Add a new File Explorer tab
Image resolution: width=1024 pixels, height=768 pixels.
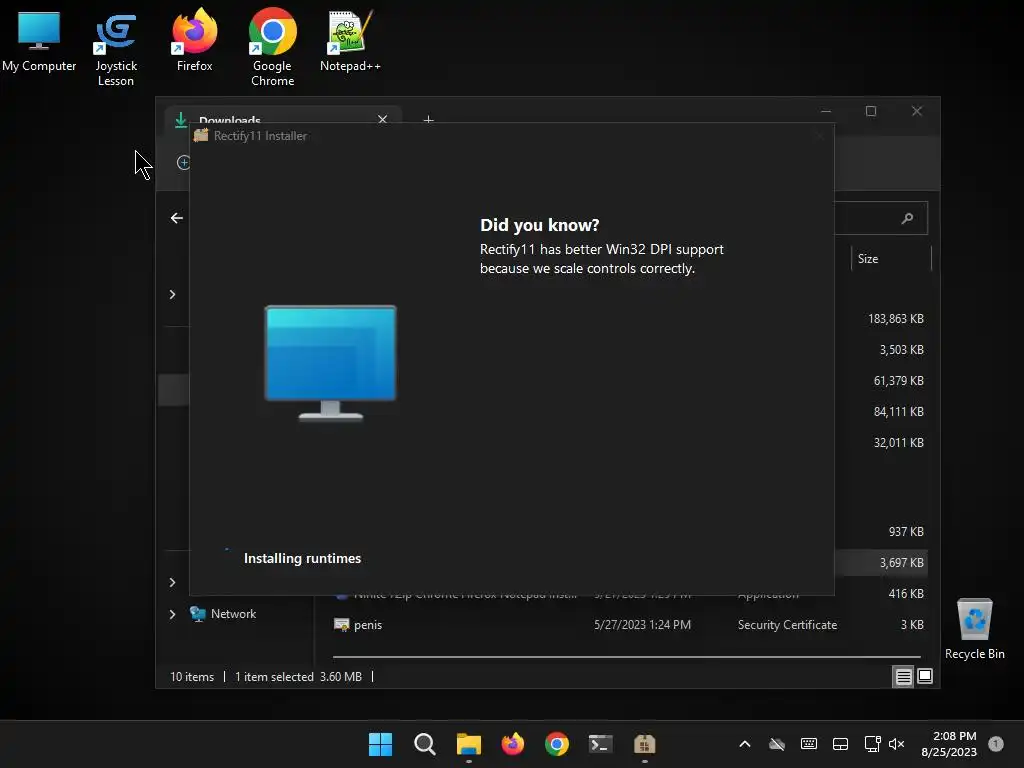pyautogui.click(x=428, y=120)
